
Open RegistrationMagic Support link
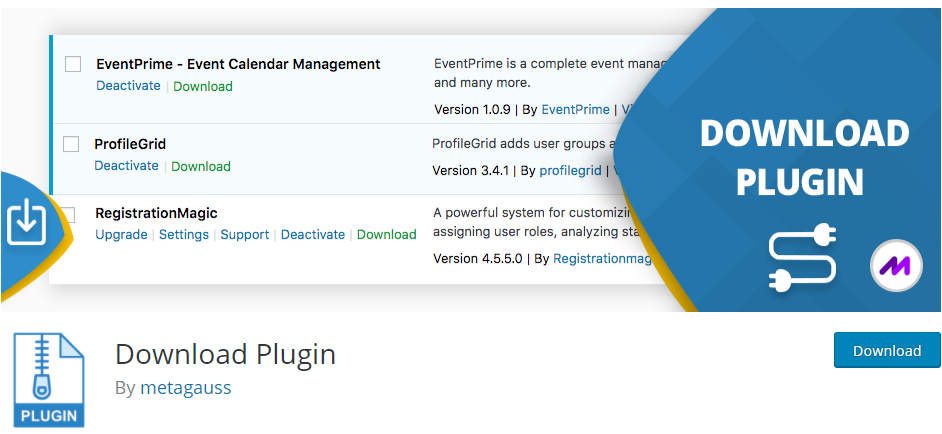(x=245, y=234)
